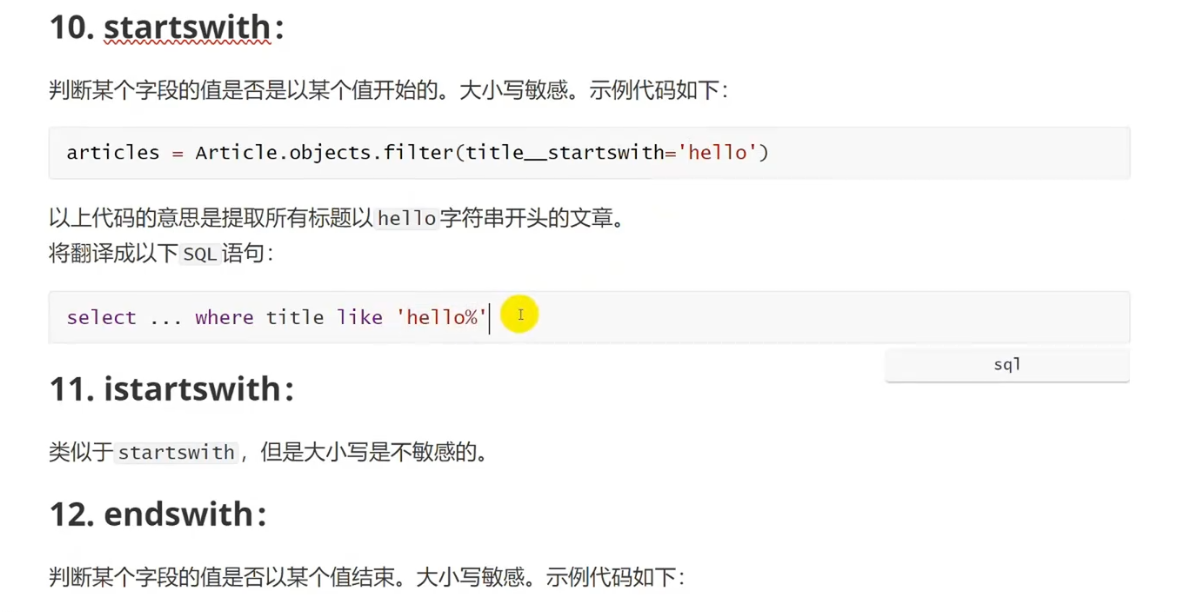Click the "11. istartswith:" heading
The width and height of the screenshot is (1195, 612).
[x=171, y=389]
